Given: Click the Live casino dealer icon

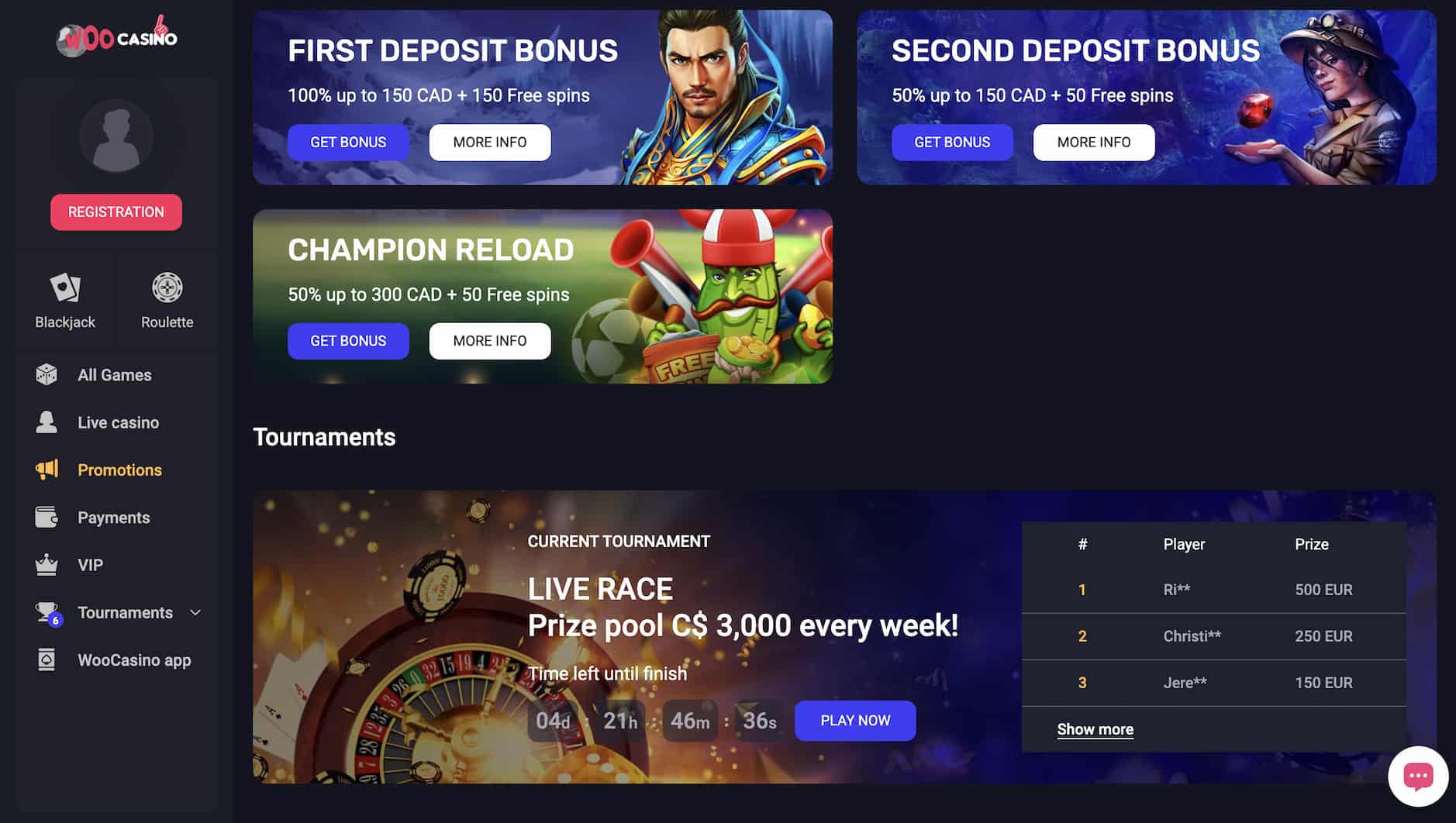Looking at the screenshot, I should coord(47,422).
